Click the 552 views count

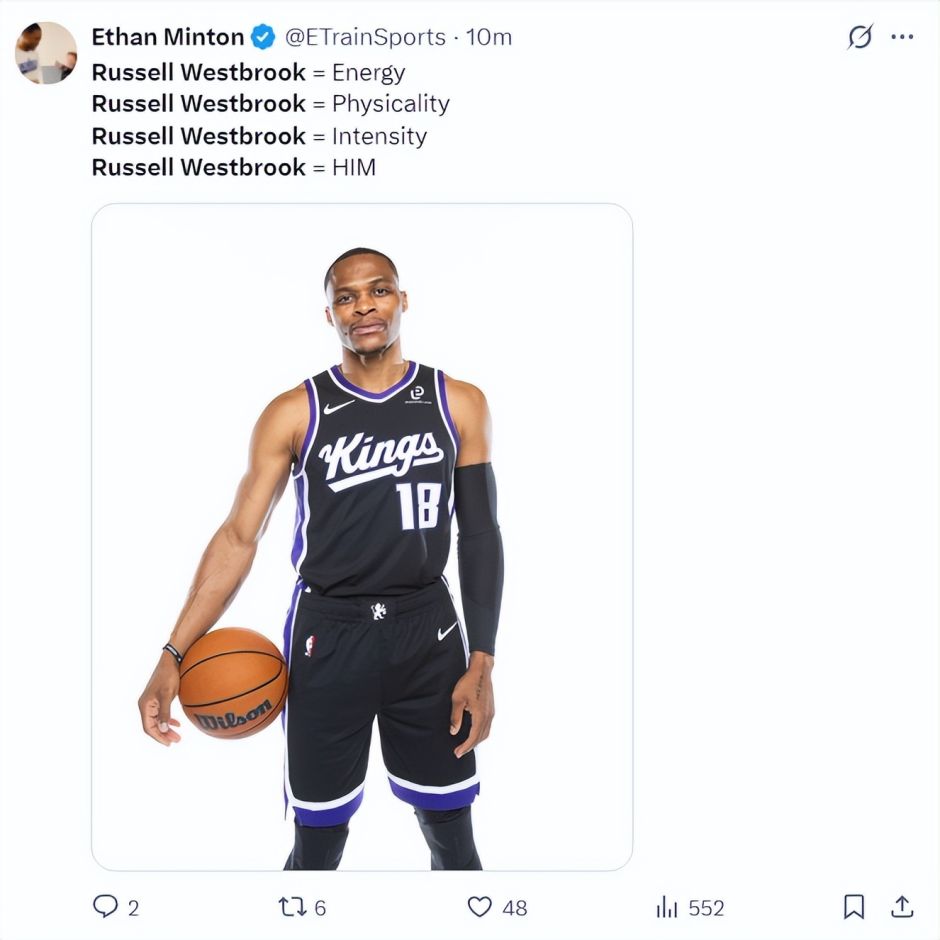[x=706, y=908]
